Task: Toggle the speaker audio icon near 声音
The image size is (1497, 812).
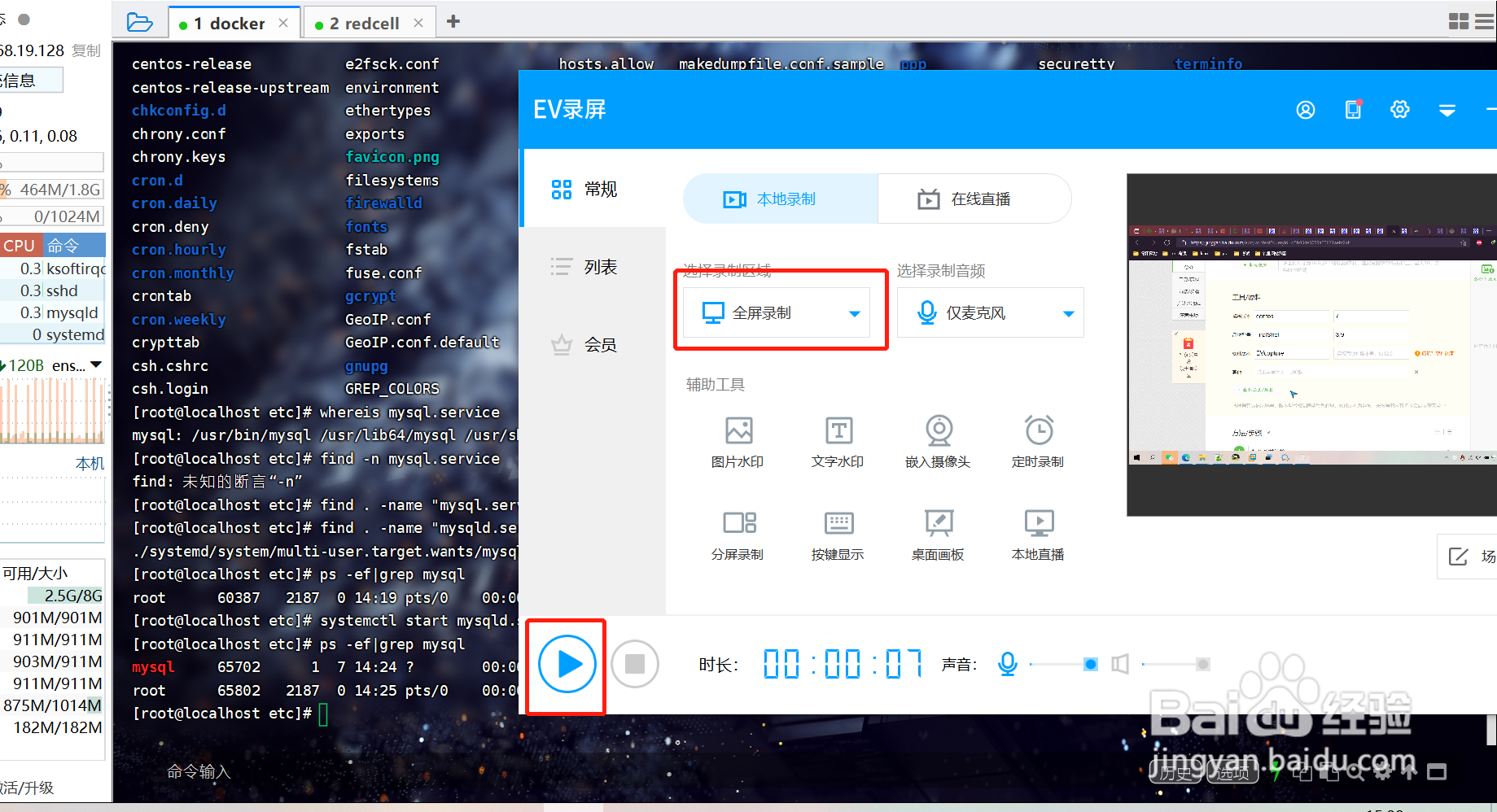Action: point(1119,664)
